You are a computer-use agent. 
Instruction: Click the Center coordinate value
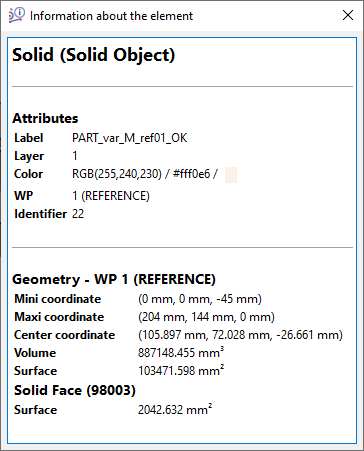point(240,335)
